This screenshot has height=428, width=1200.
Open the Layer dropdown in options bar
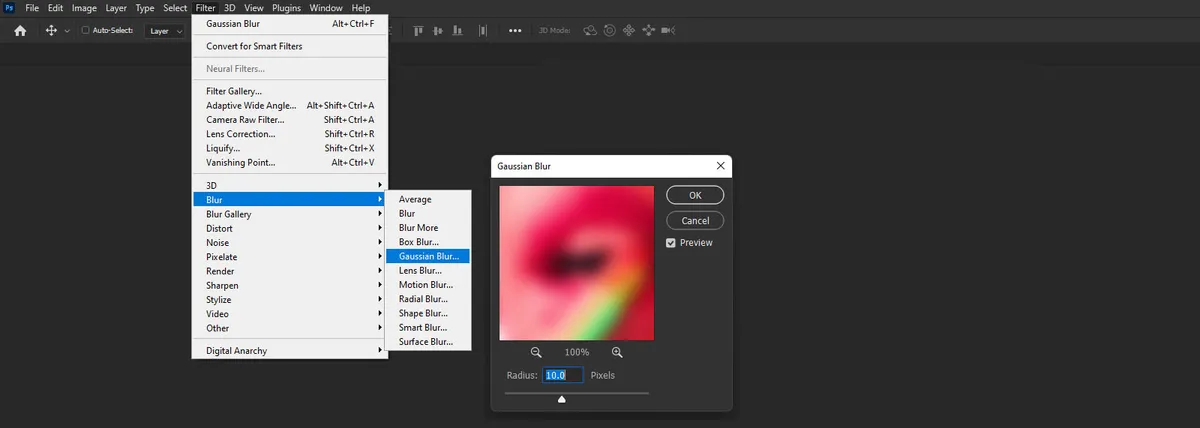click(x=166, y=31)
